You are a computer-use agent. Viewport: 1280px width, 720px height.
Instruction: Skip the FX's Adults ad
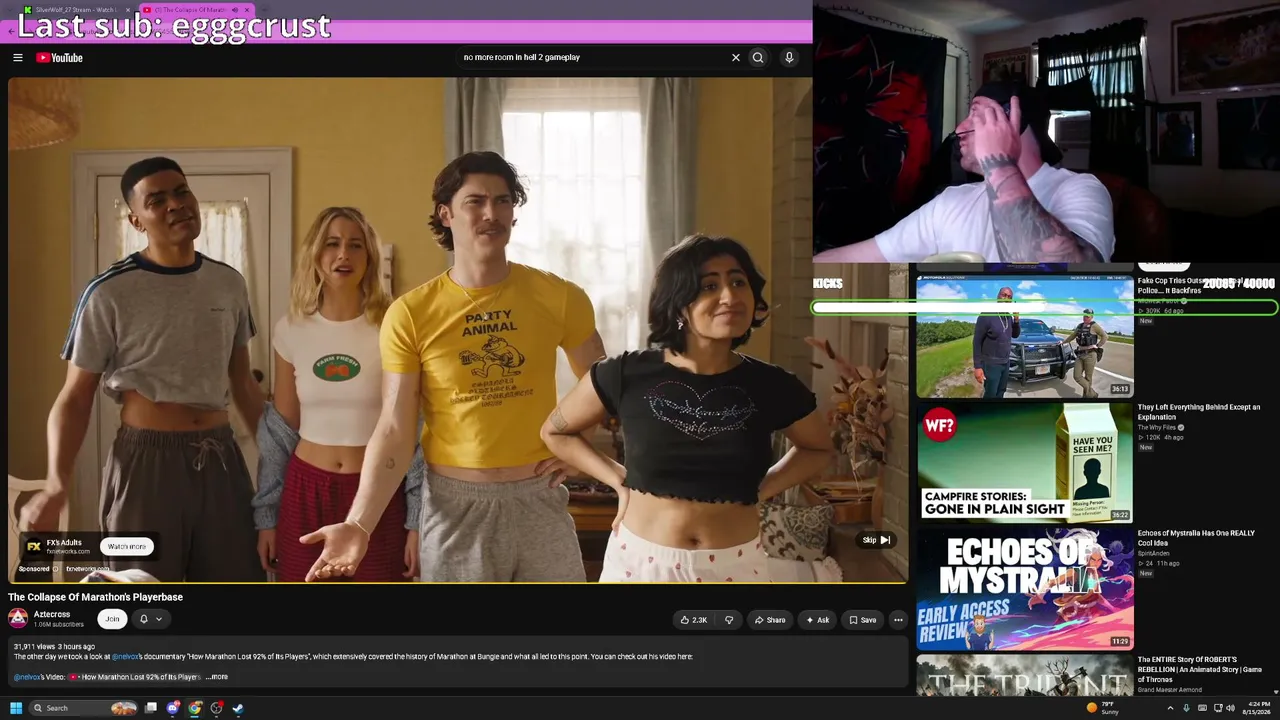point(876,540)
